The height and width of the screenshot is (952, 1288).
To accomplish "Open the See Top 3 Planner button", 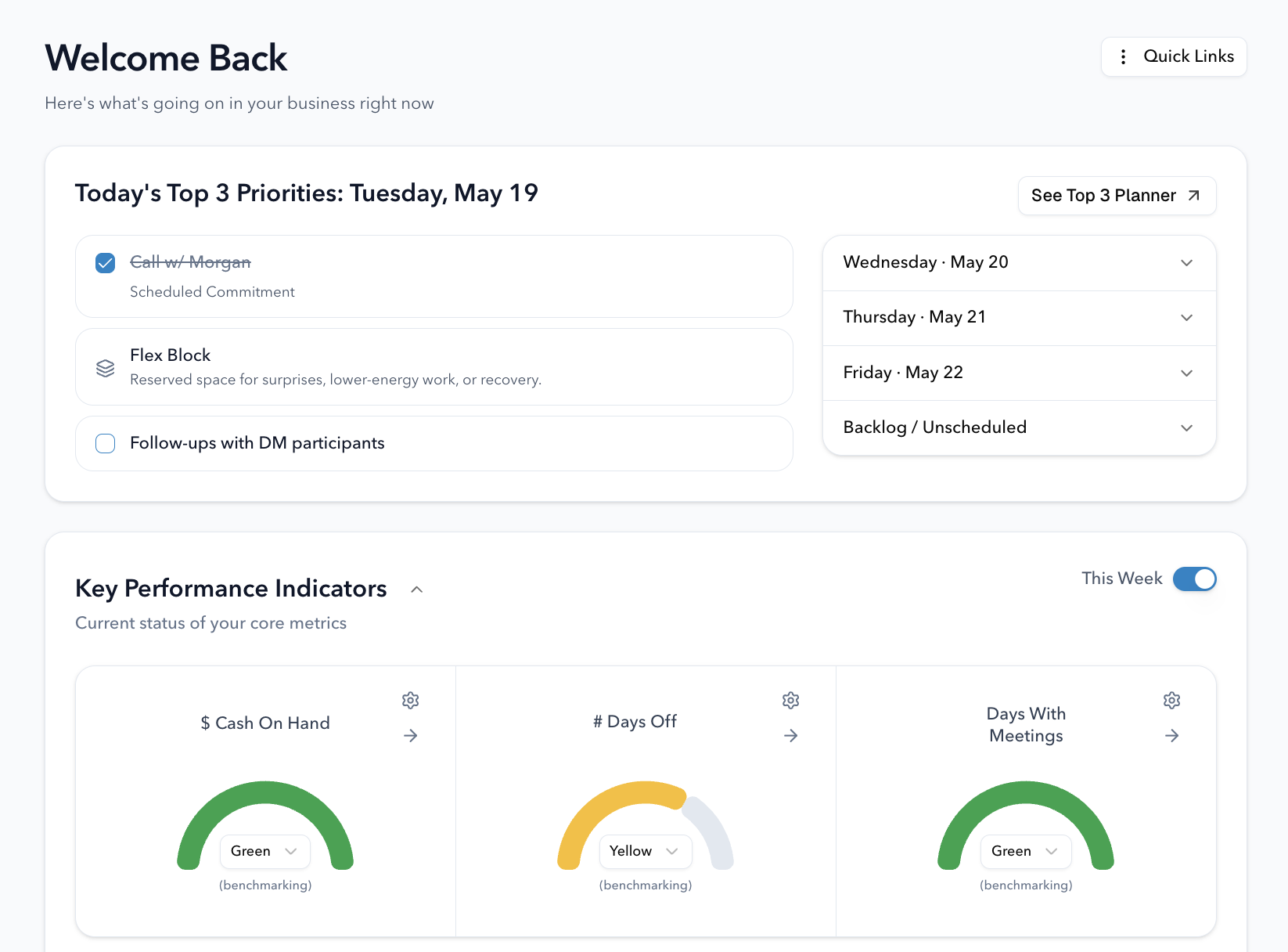I will click(x=1117, y=196).
